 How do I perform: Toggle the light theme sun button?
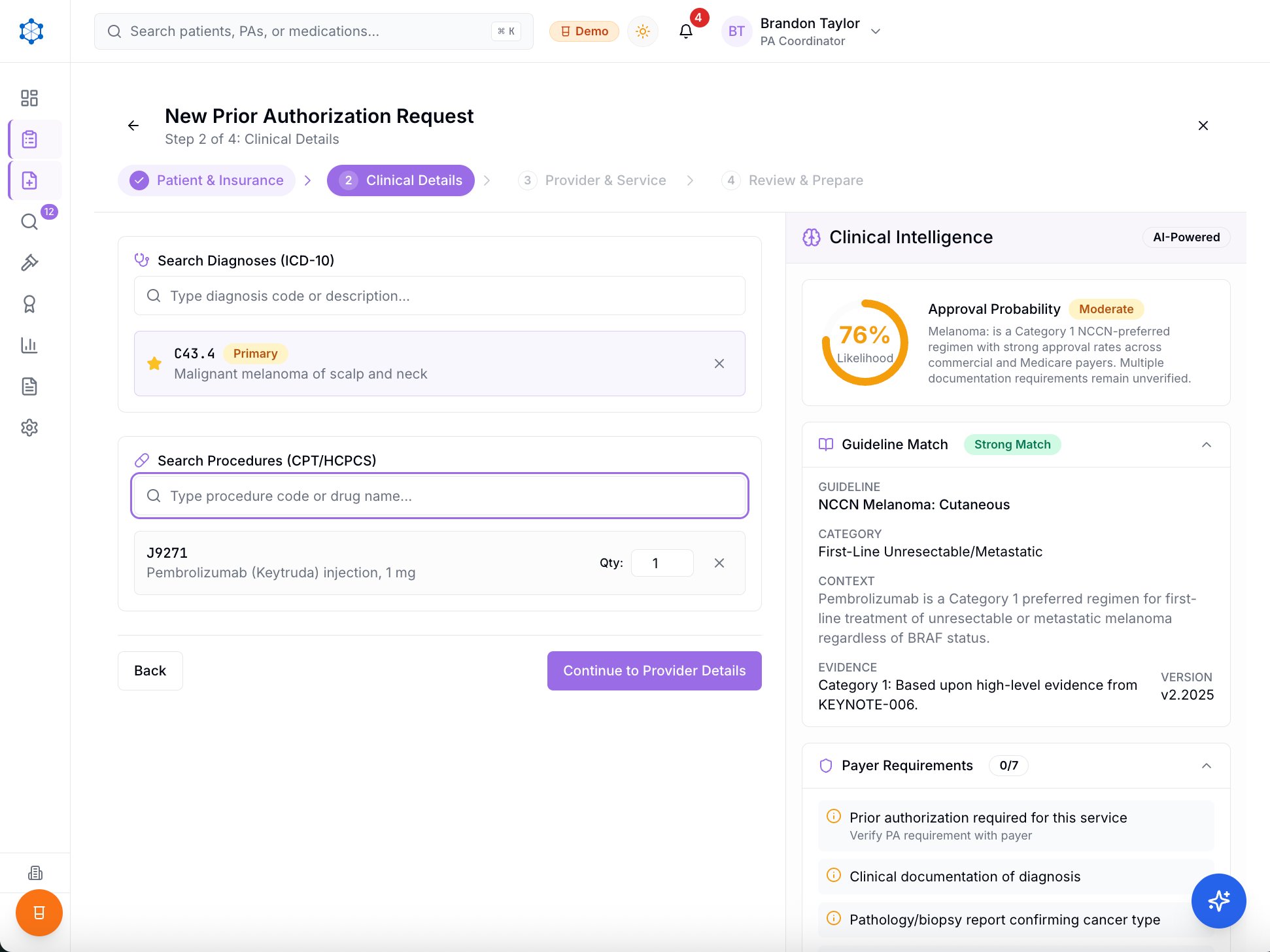(x=642, y=31)
